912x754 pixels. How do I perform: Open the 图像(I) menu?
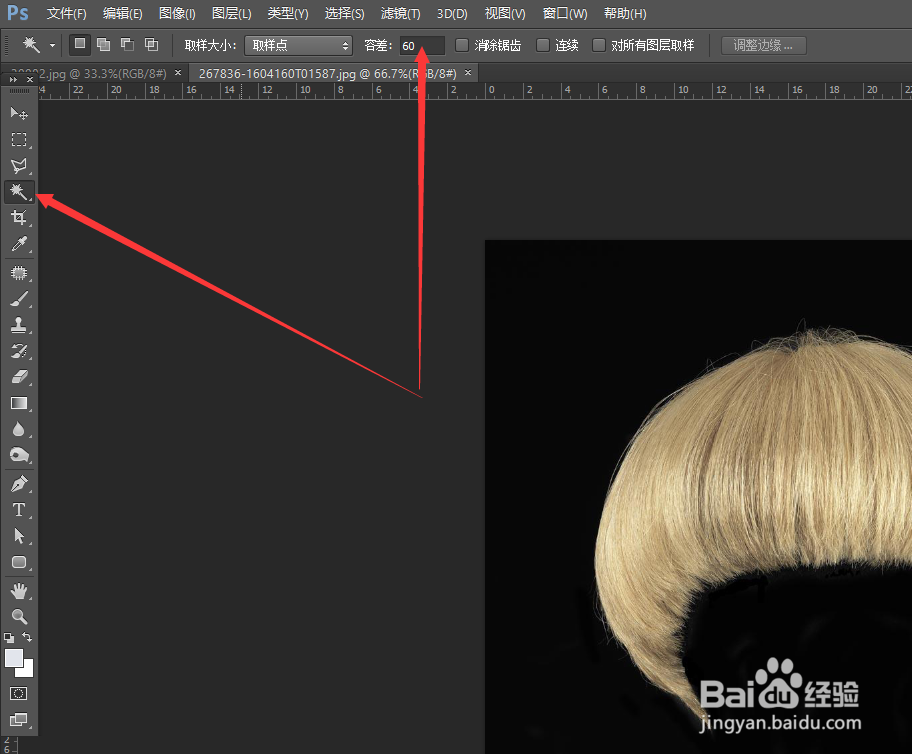click(x=177, y=13)
